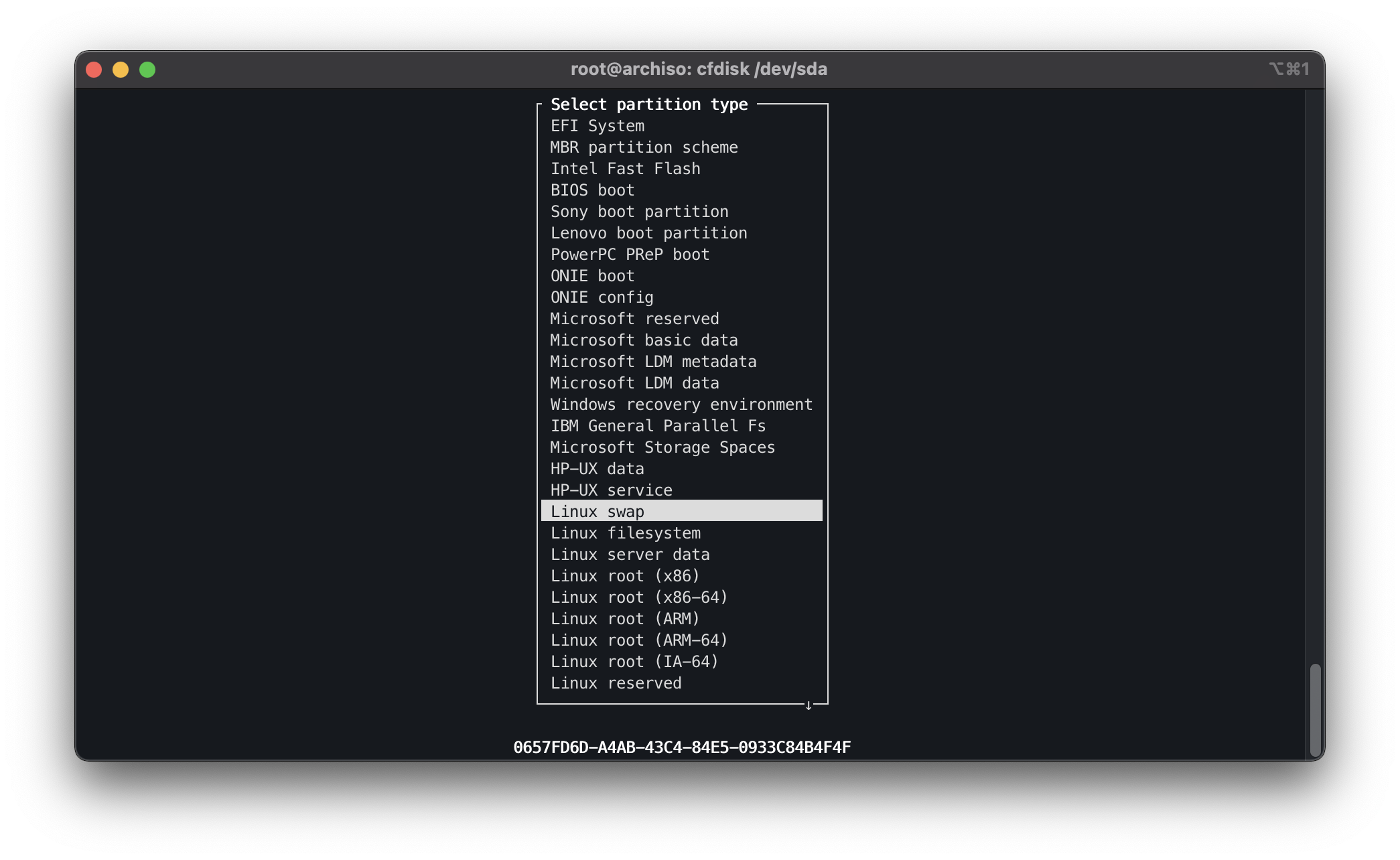
Task: Select Microsoft basic data
Action: 644,340
